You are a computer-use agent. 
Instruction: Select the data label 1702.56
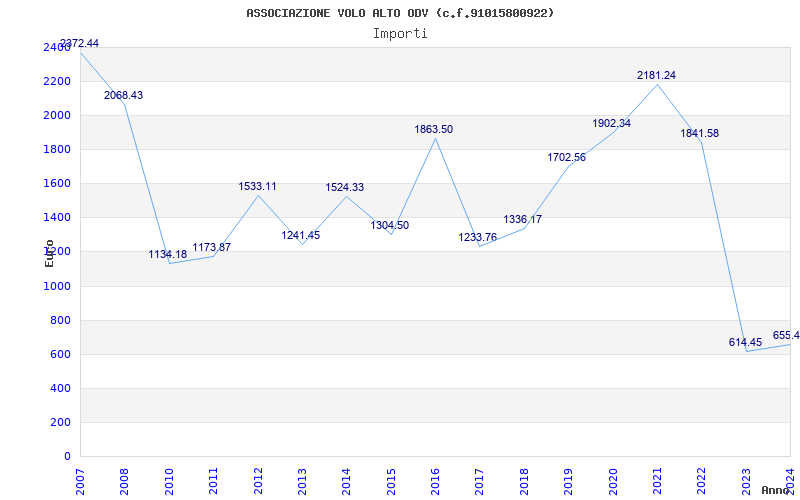point(567,157)
